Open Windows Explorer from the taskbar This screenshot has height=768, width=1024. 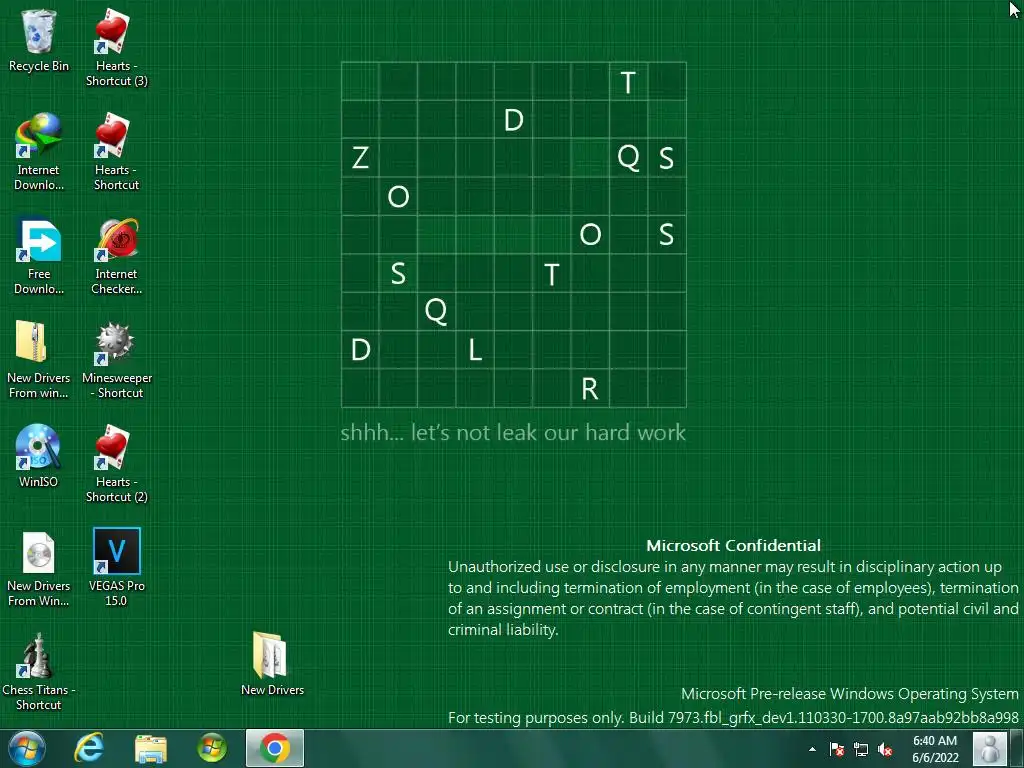(151, 748)
